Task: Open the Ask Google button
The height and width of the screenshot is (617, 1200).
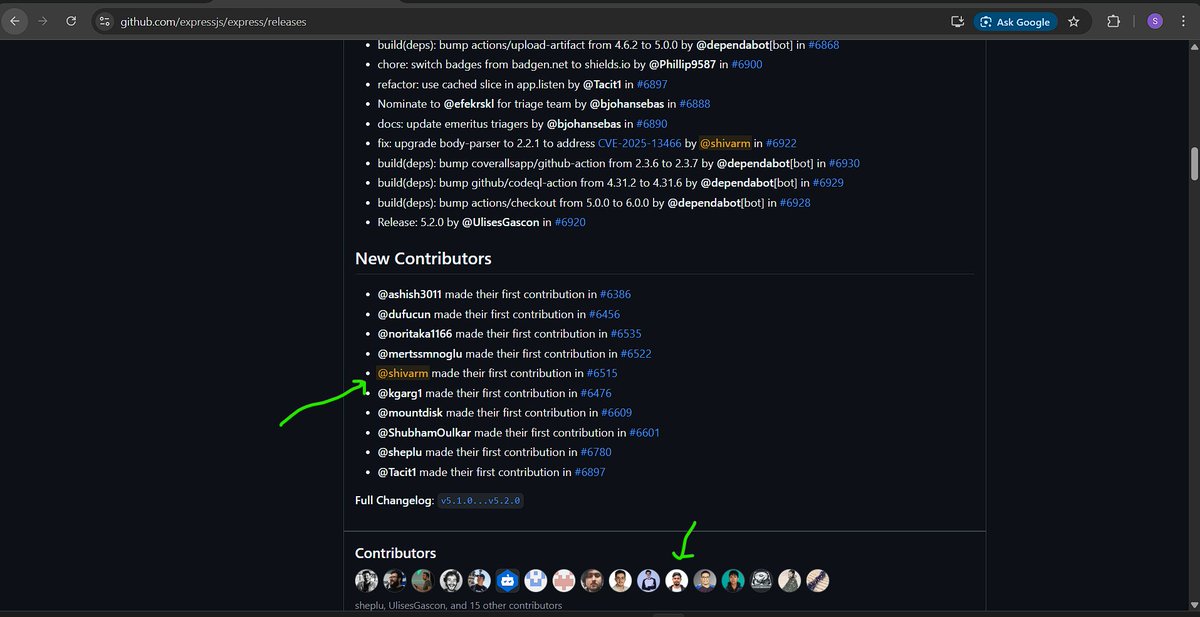Action: (1016, 21)
